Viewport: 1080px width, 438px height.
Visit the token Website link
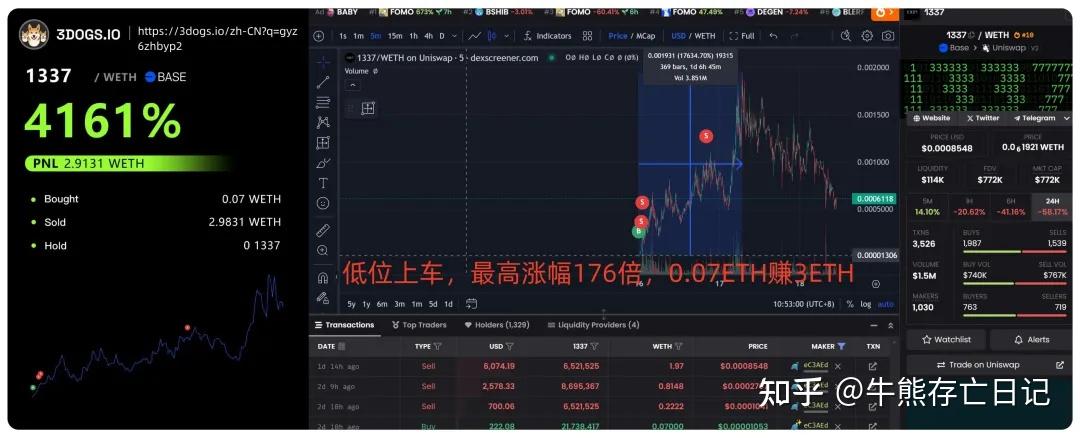pyautogui.click(x=931, y=118)
